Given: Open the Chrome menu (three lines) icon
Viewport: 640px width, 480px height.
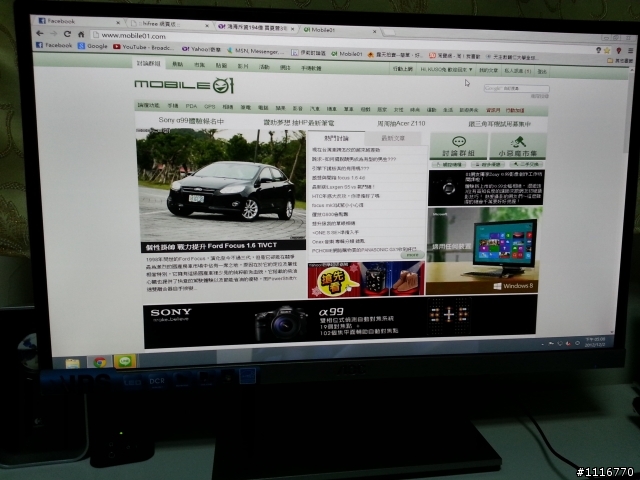Looking at the screenshot, I should tap(631, 51).
